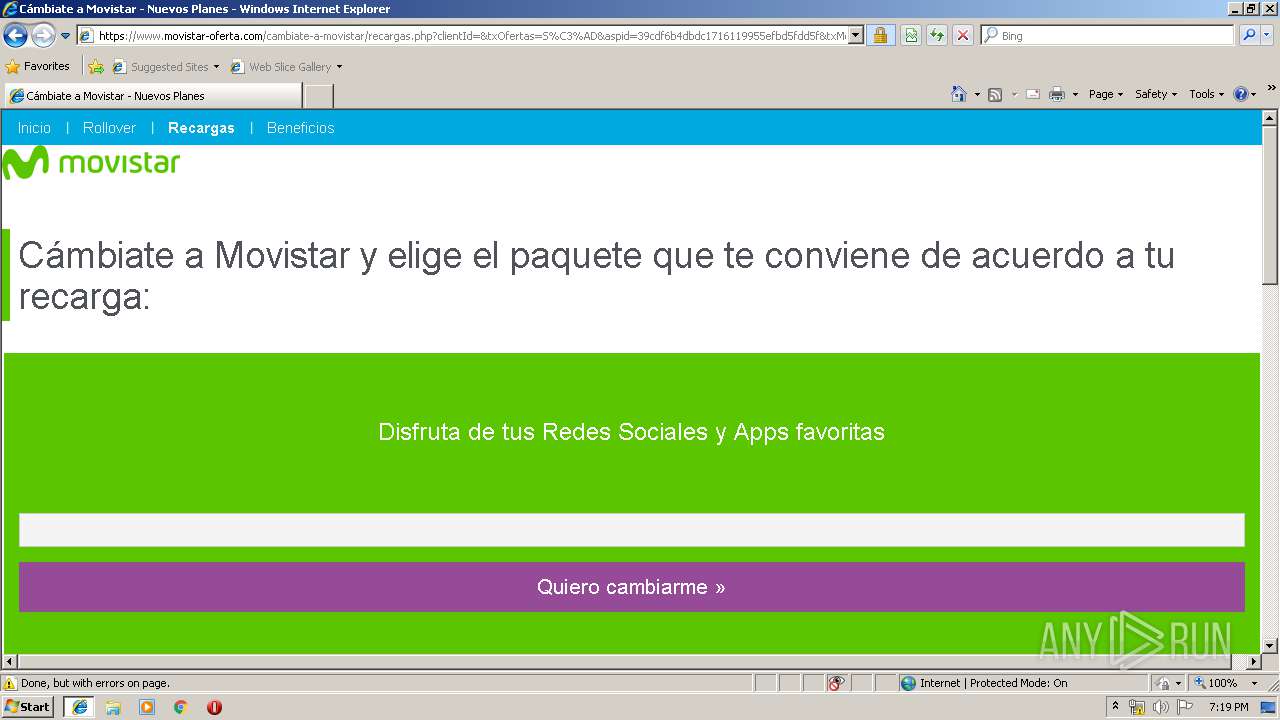Click the 7:19 PM clock

(x=1228, y=707)
